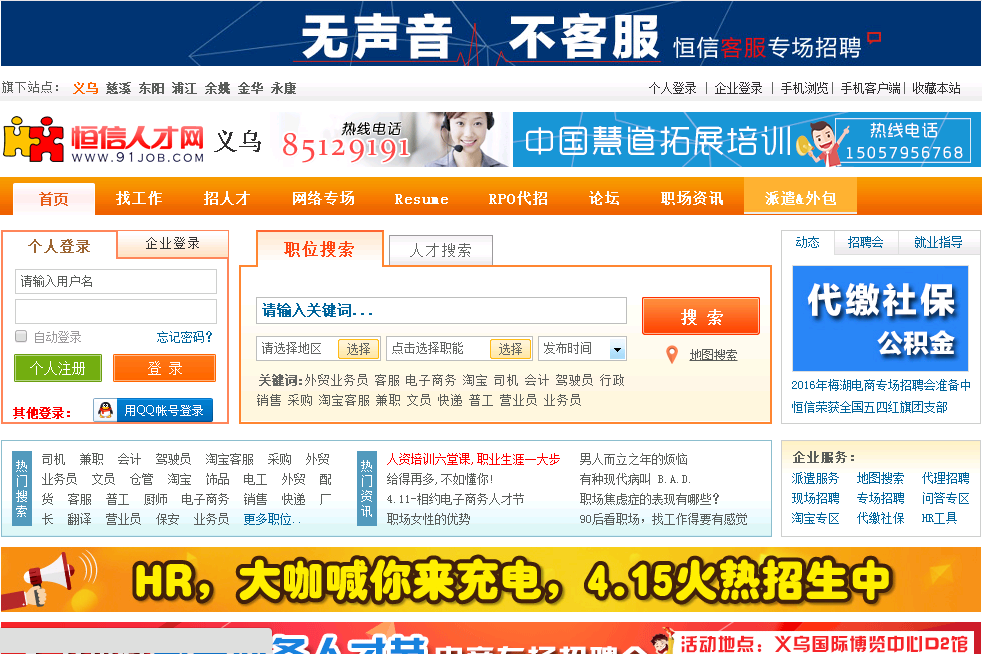Click 企业登录 link in top bar
Screen dimensions: 982x654
738,88
